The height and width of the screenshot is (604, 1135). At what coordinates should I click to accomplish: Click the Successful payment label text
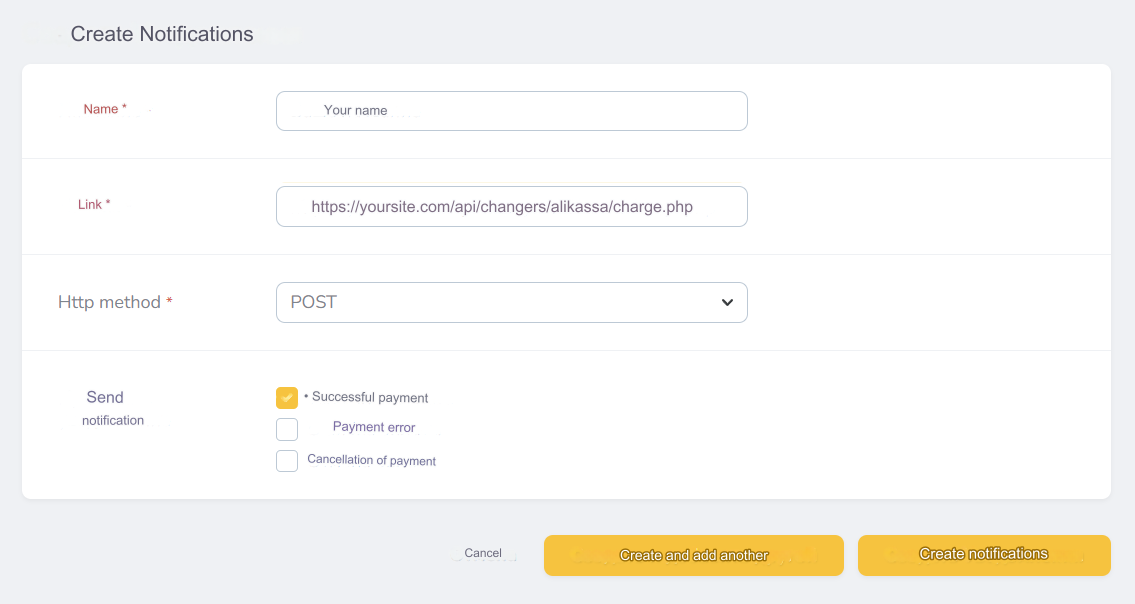tap(370, 398)
